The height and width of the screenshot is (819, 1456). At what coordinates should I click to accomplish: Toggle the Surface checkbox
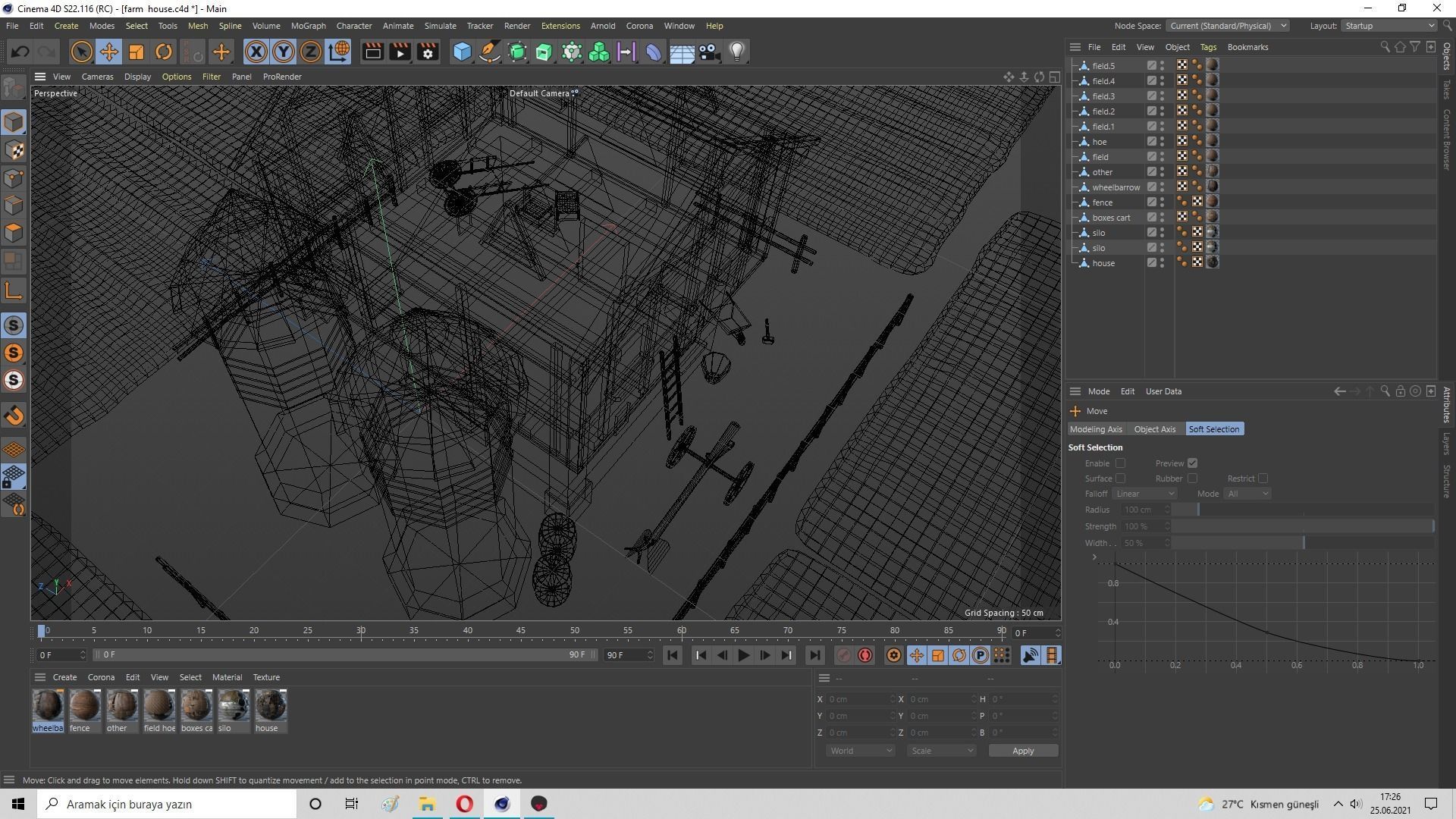(x=1120, y=479)
